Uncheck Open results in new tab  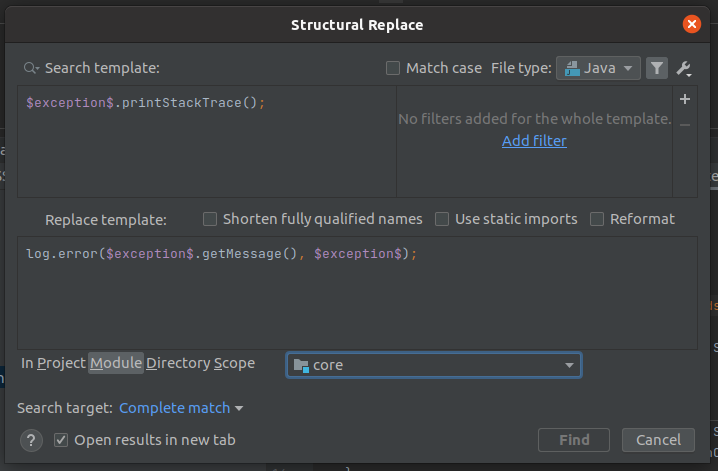coord(62,440)
